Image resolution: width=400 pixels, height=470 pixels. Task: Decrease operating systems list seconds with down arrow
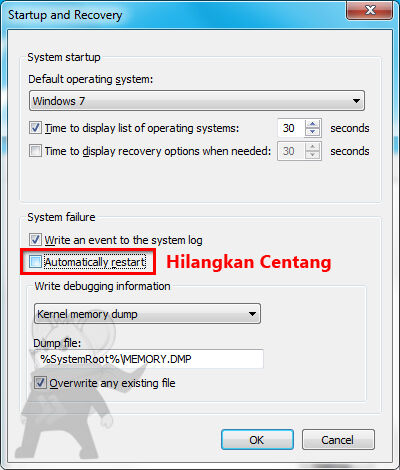tap(313, 132)
